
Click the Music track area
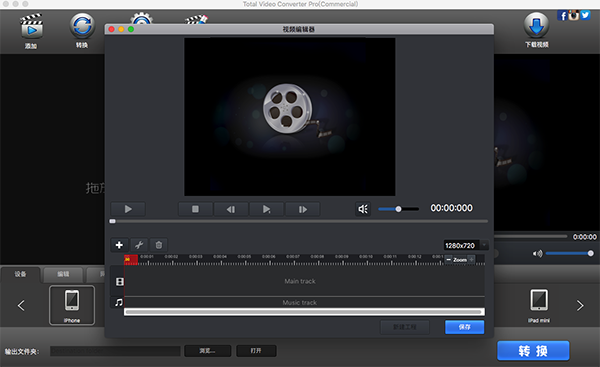pos(304,302)
